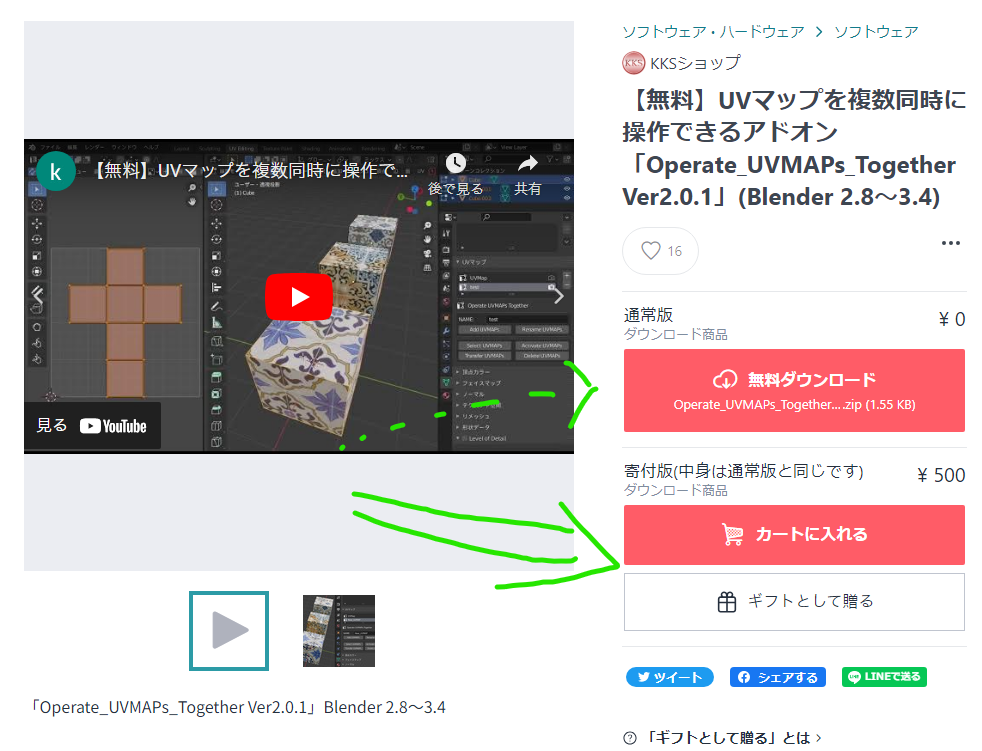Click the カートに入れる button
The height and width of the screenshot is (751, 982).
[x=794, y=535]
